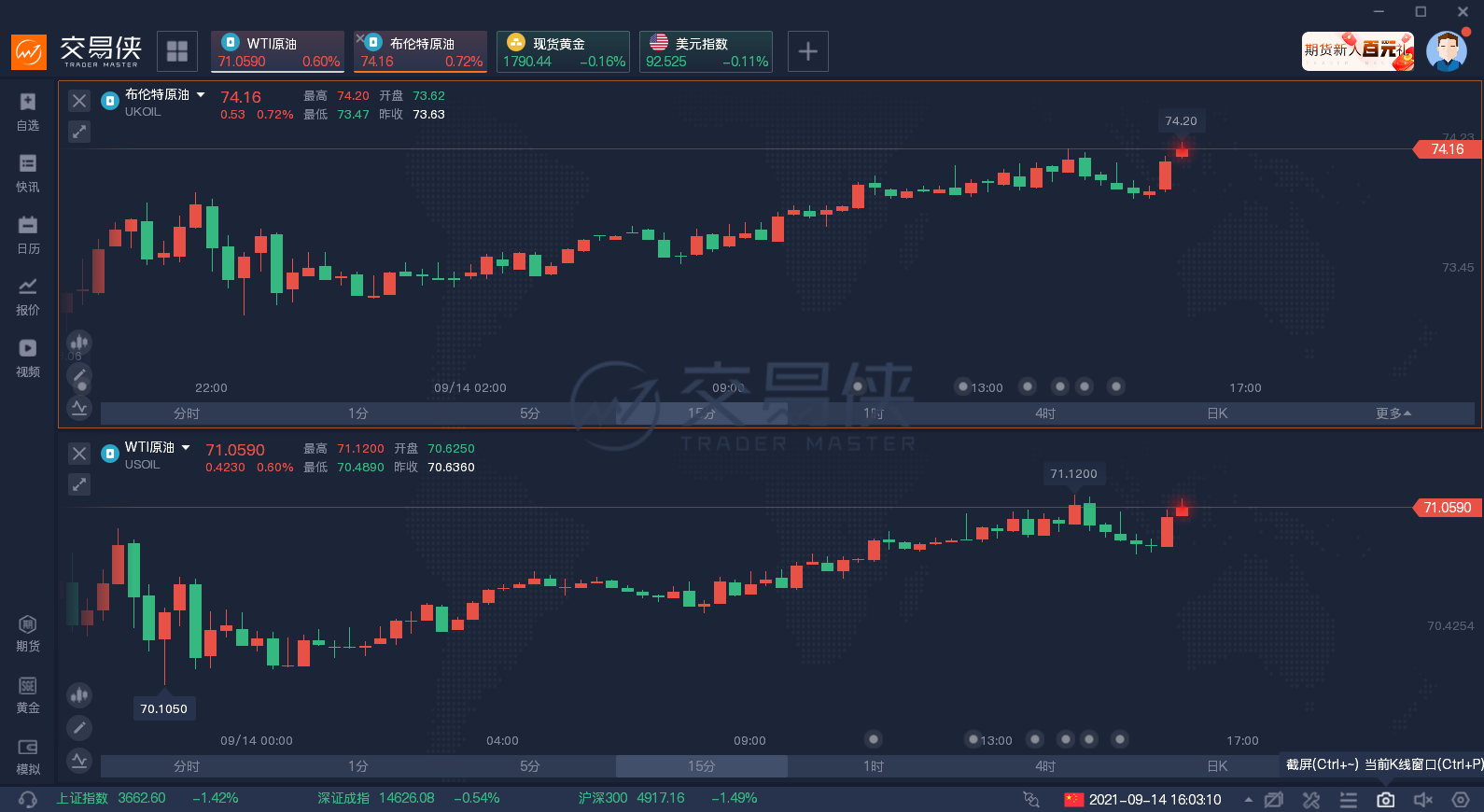1484x812 pixels.
Task: Open the customer service headset icon
Action: (28, 800)
